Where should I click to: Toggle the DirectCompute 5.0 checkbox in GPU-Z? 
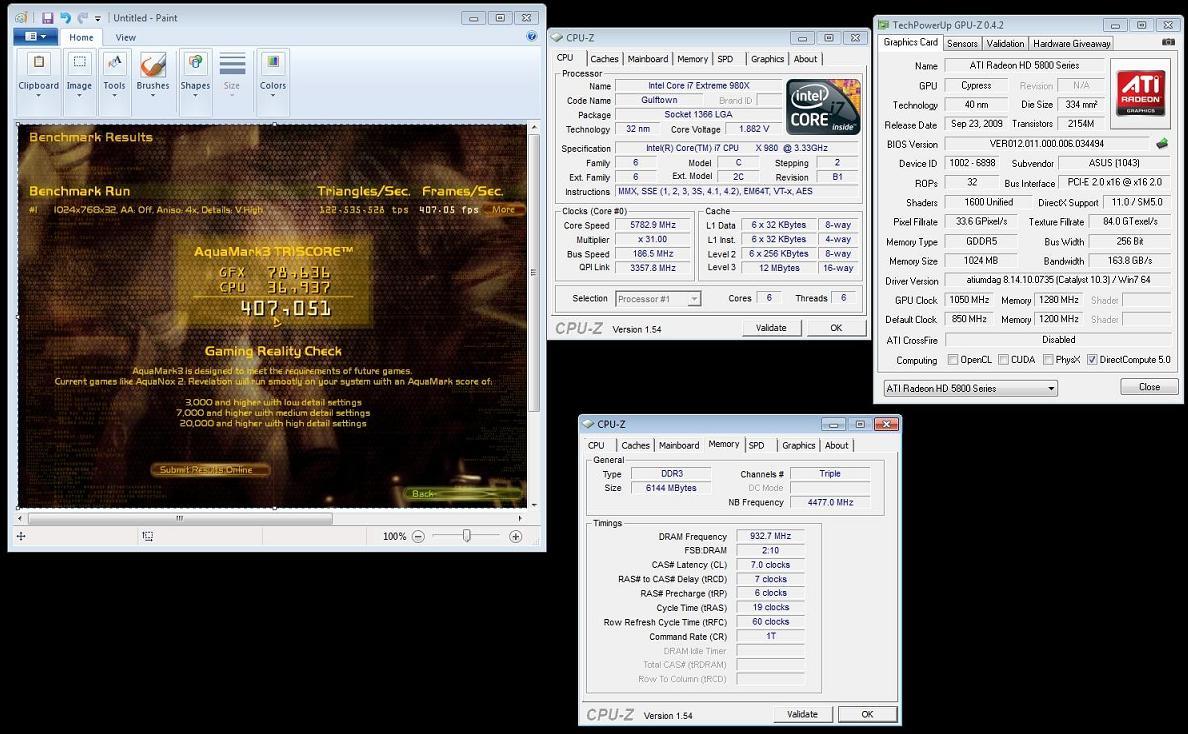pos(1092,360)
